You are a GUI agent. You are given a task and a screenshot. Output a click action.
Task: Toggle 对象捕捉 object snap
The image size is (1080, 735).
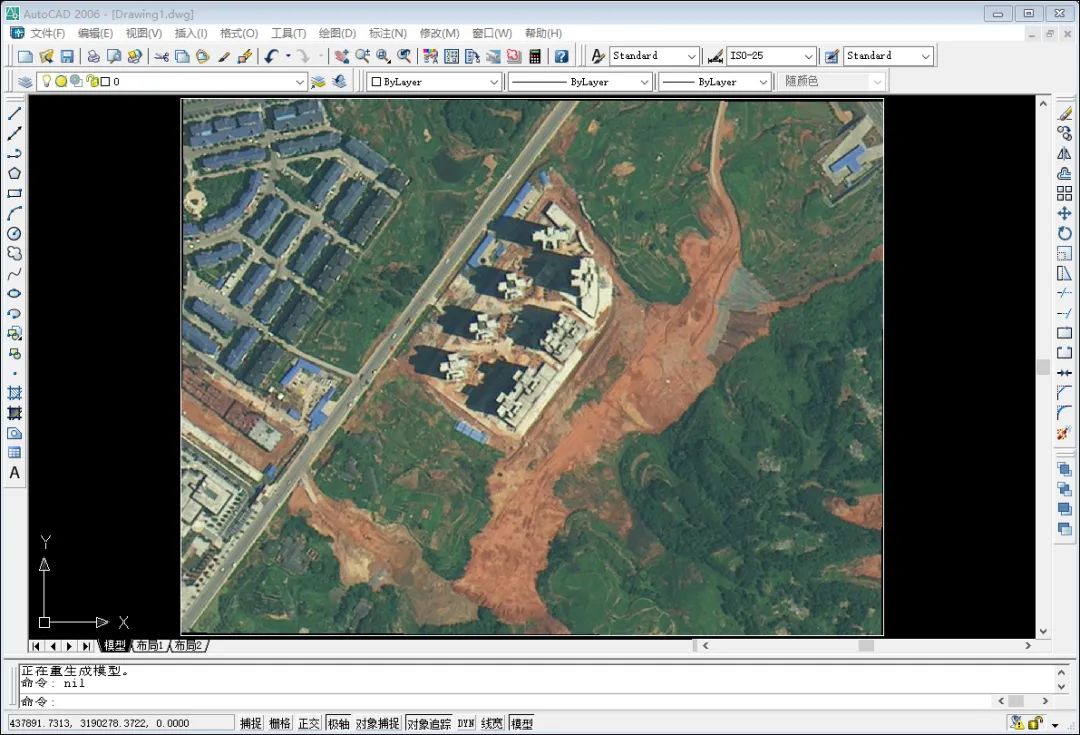(x=377, y=723)
